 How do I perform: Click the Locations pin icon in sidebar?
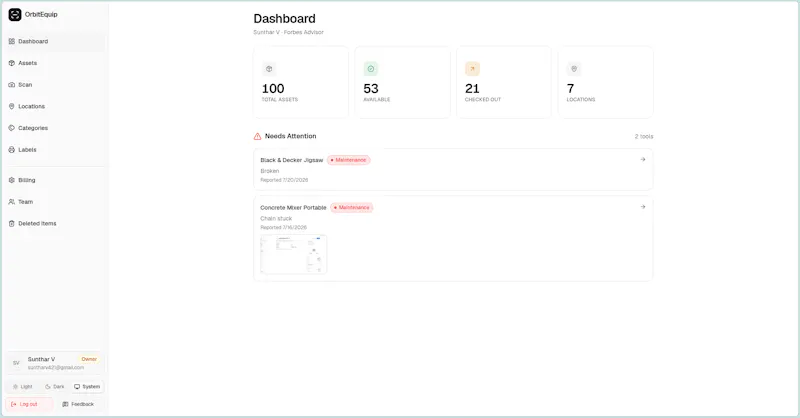click(x=12, y=107)
